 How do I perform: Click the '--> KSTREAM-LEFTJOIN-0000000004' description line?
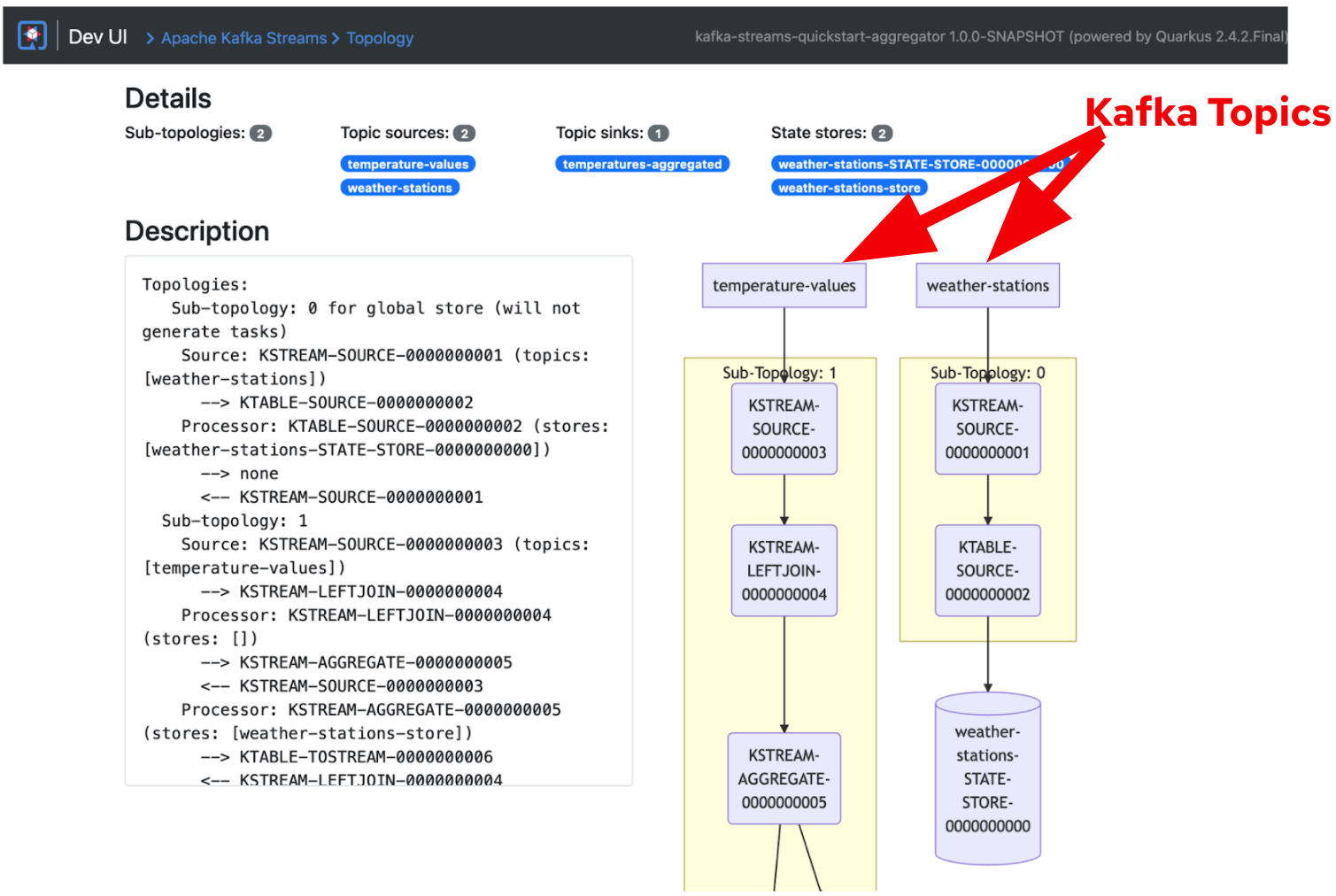pos(351,591)
